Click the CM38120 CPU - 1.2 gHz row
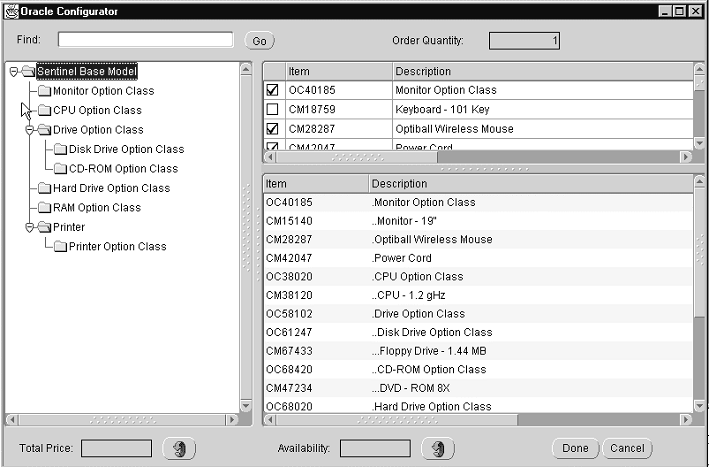 click(x=478, y=295)
